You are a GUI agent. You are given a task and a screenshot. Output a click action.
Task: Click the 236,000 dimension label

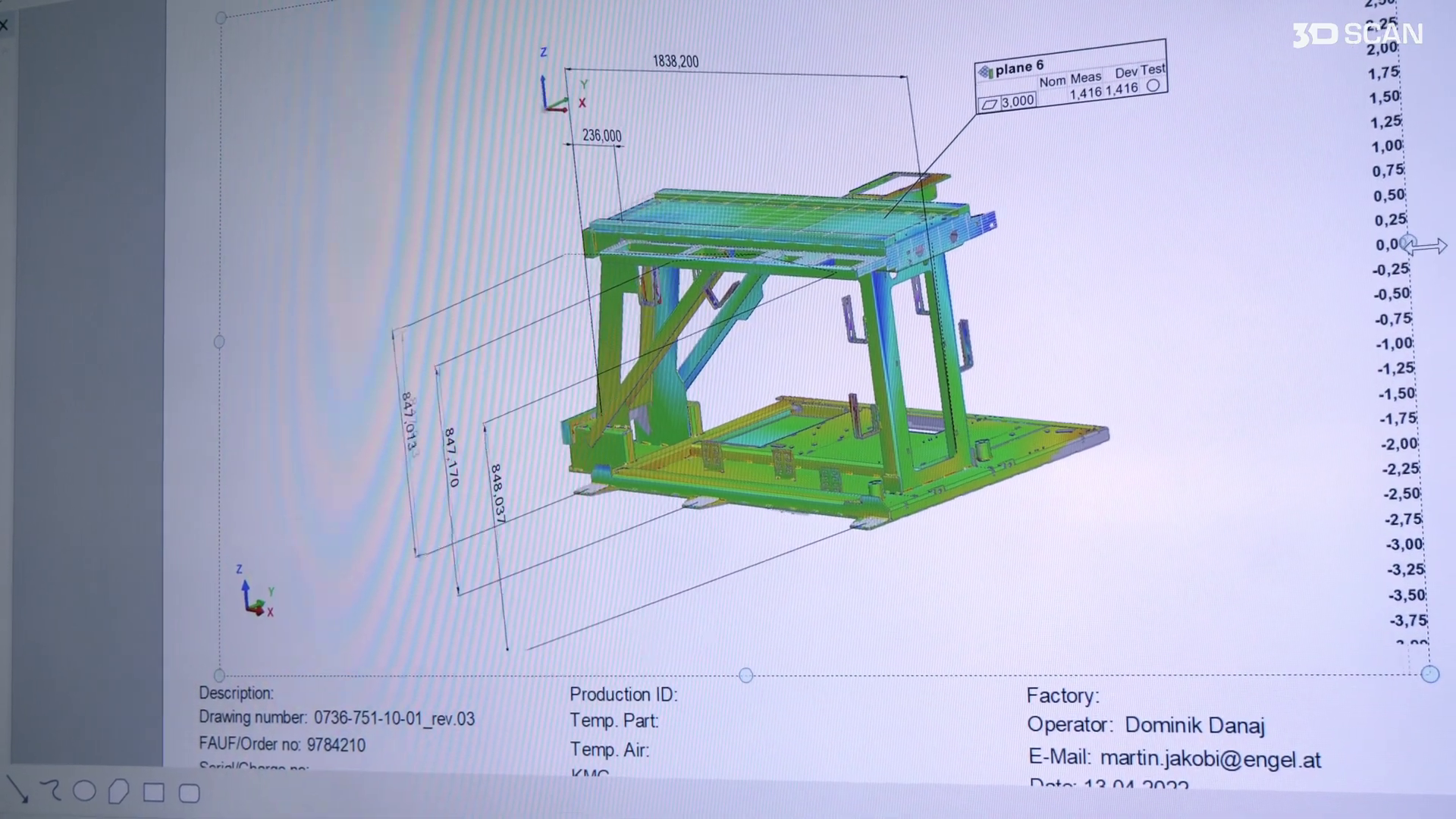(x=601, y=136)
